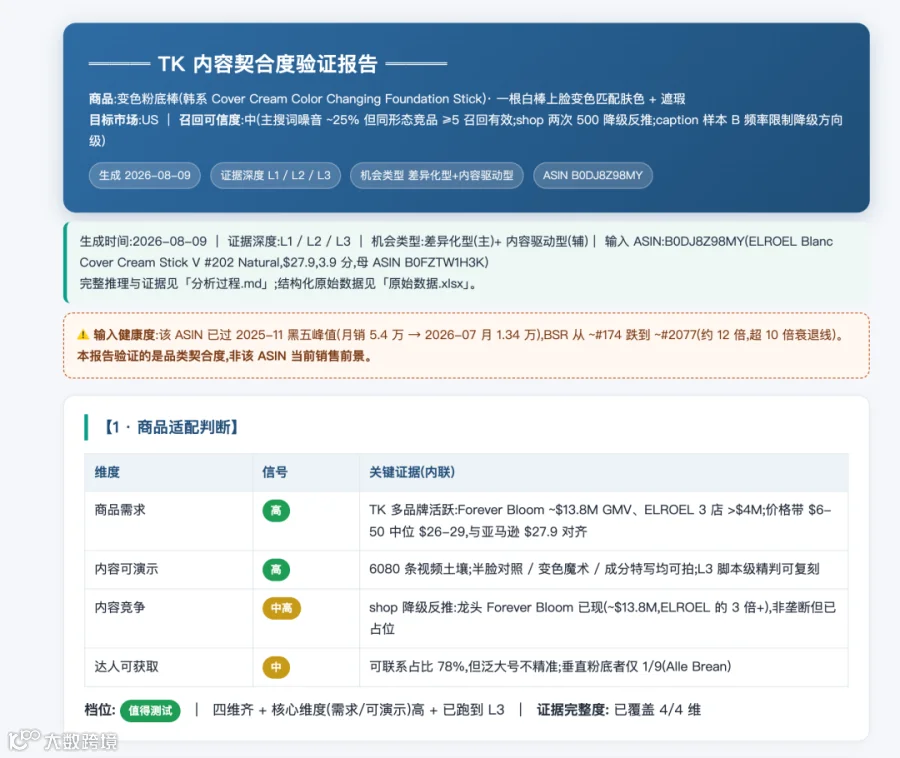Click the yellow 中 badge in 达人可获取 row

click(276, 667)
